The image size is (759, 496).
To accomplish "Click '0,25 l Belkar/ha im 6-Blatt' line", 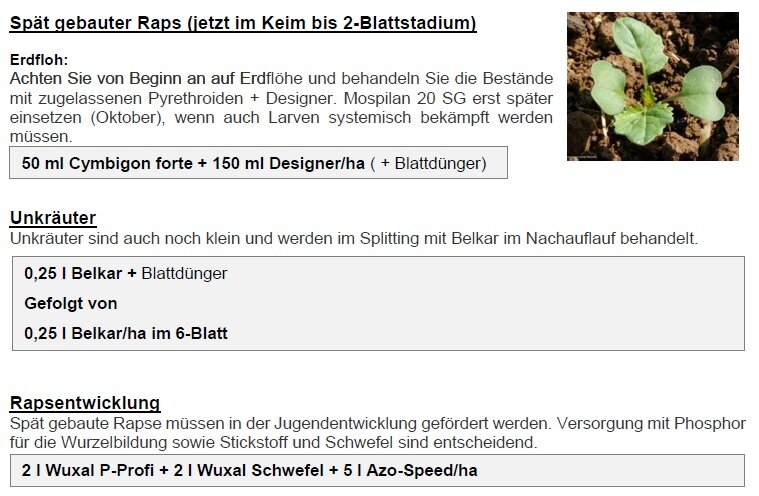I will pyautogui.click(x=126, y=333).
